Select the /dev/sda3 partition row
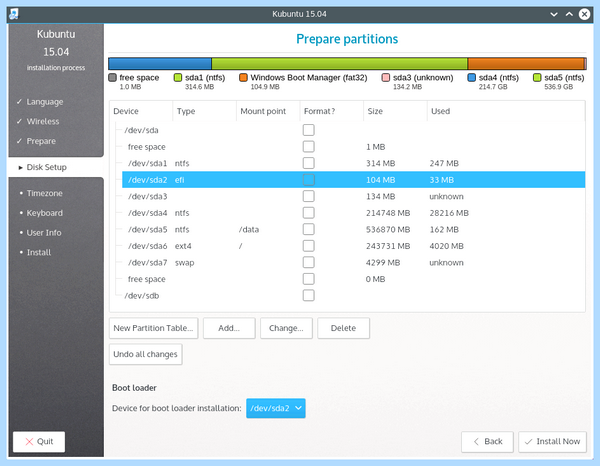This screenshot has width=600, height=466. [x=353, y=196]
